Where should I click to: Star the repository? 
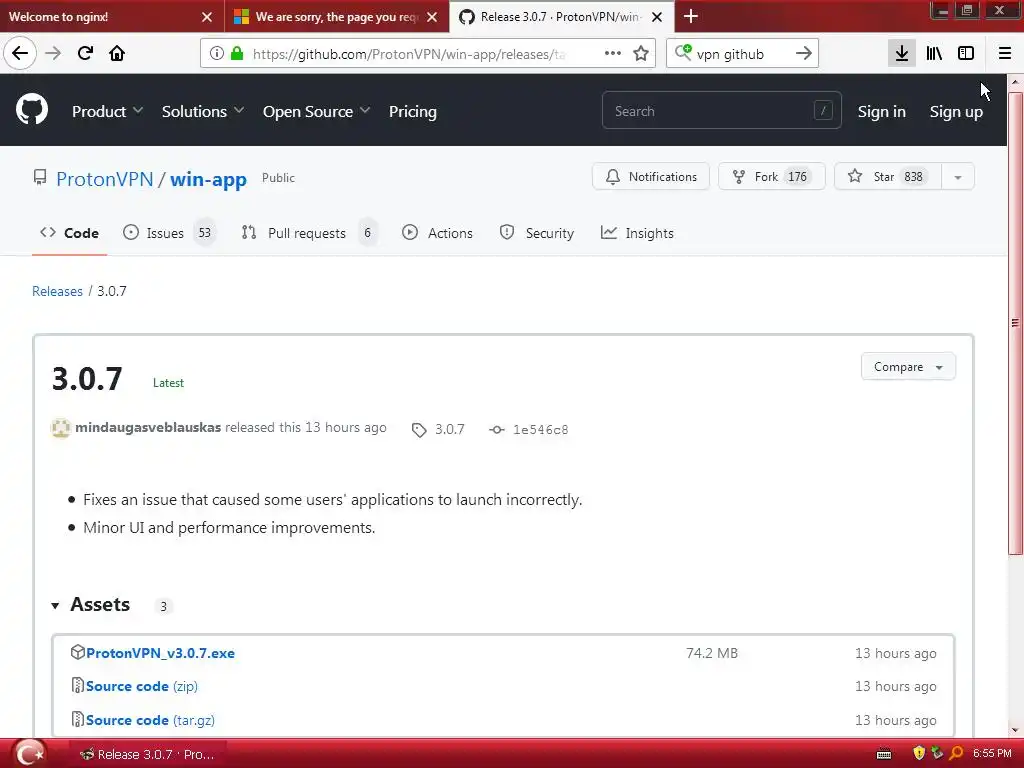pyautogui.click(x=888, y=177)
